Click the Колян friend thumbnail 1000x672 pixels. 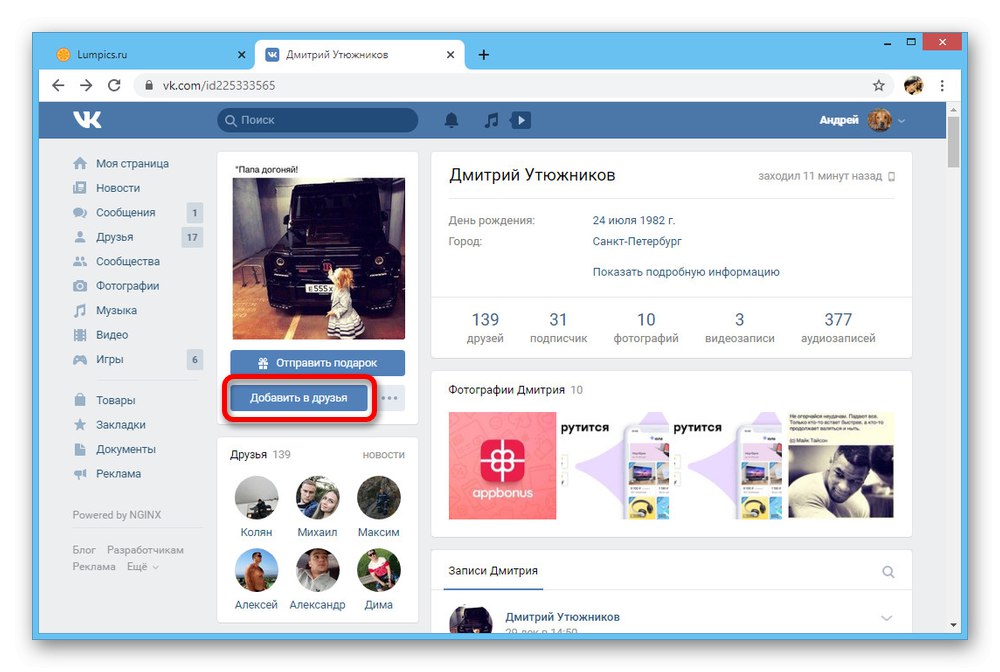[x=256, y=497]
